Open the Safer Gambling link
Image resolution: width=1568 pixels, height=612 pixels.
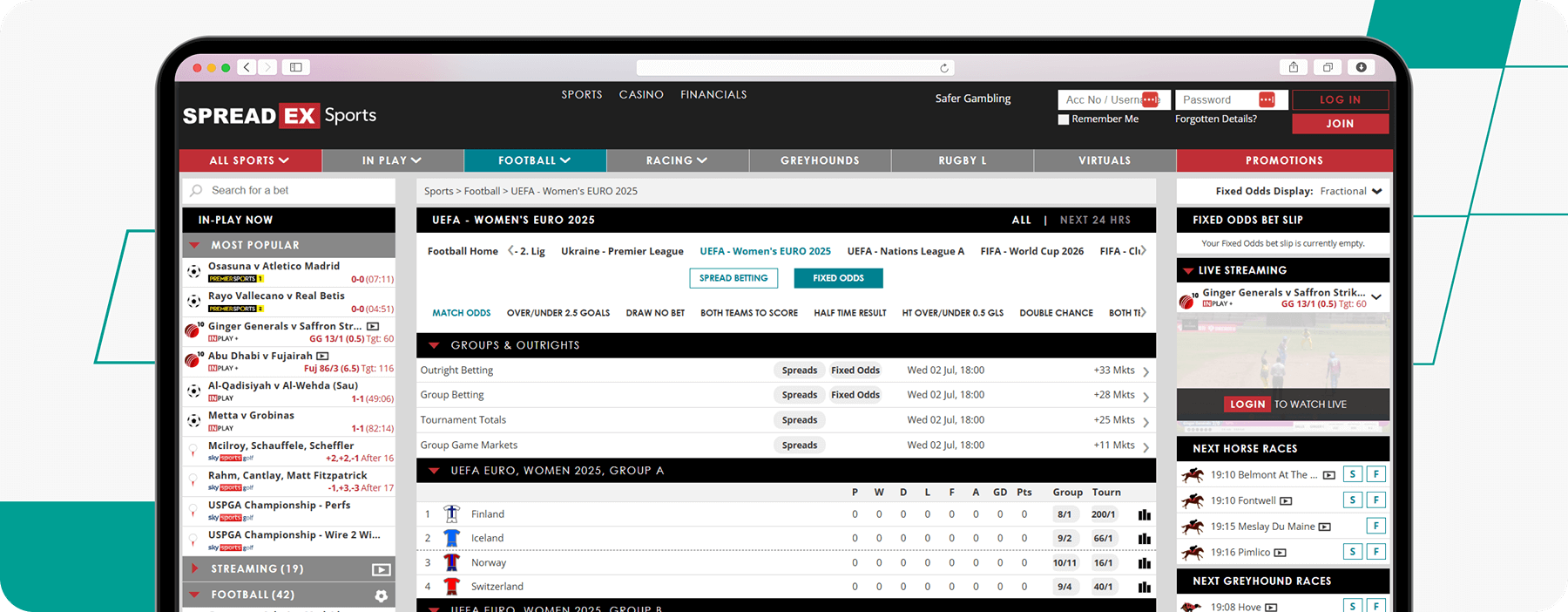pyautogui.click(x=973, y=99)
